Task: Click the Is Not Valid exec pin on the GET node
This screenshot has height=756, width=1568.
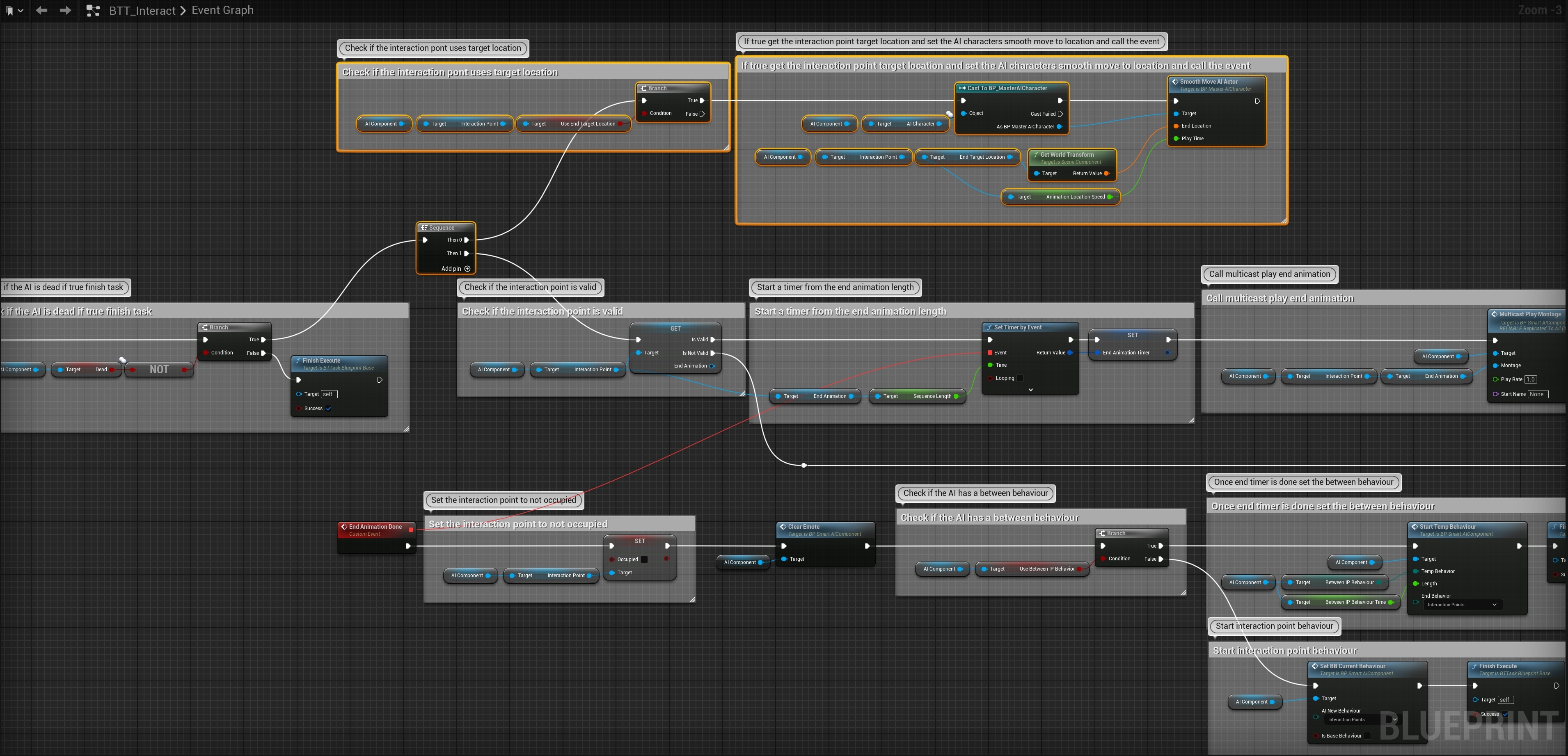Action: 713,353
